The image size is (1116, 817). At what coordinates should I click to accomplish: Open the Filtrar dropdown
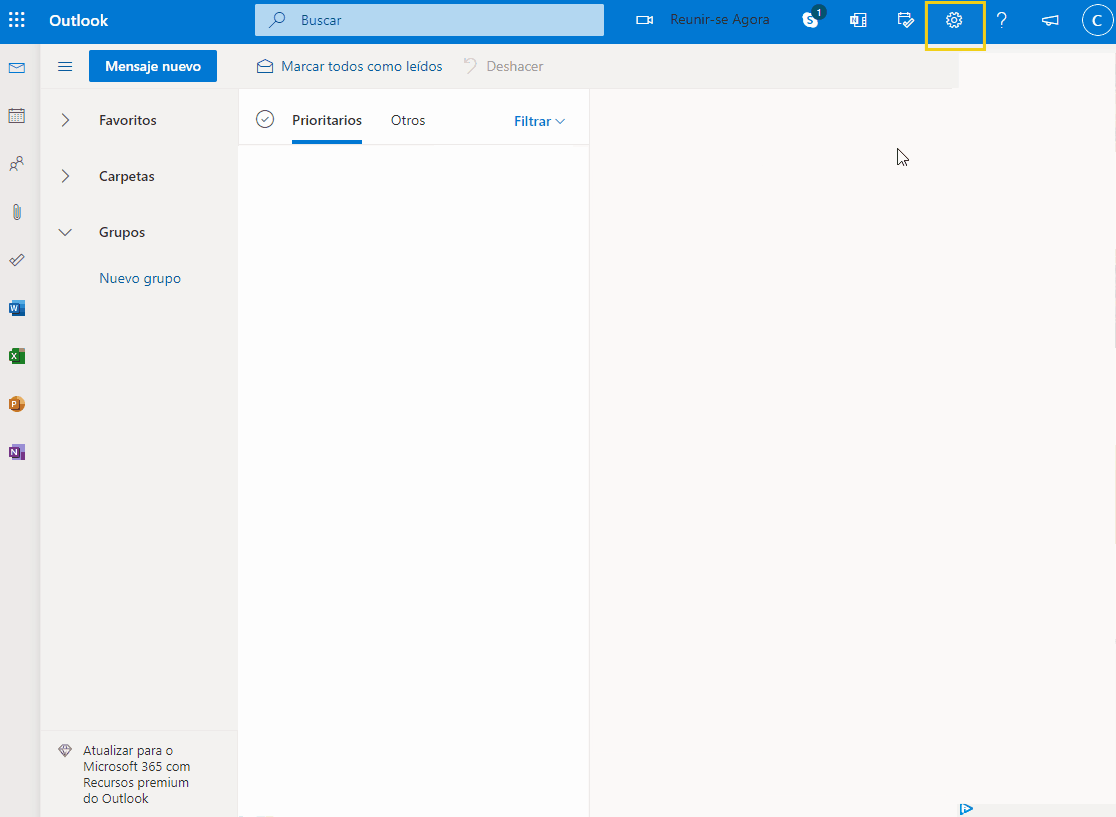(539, 121)
